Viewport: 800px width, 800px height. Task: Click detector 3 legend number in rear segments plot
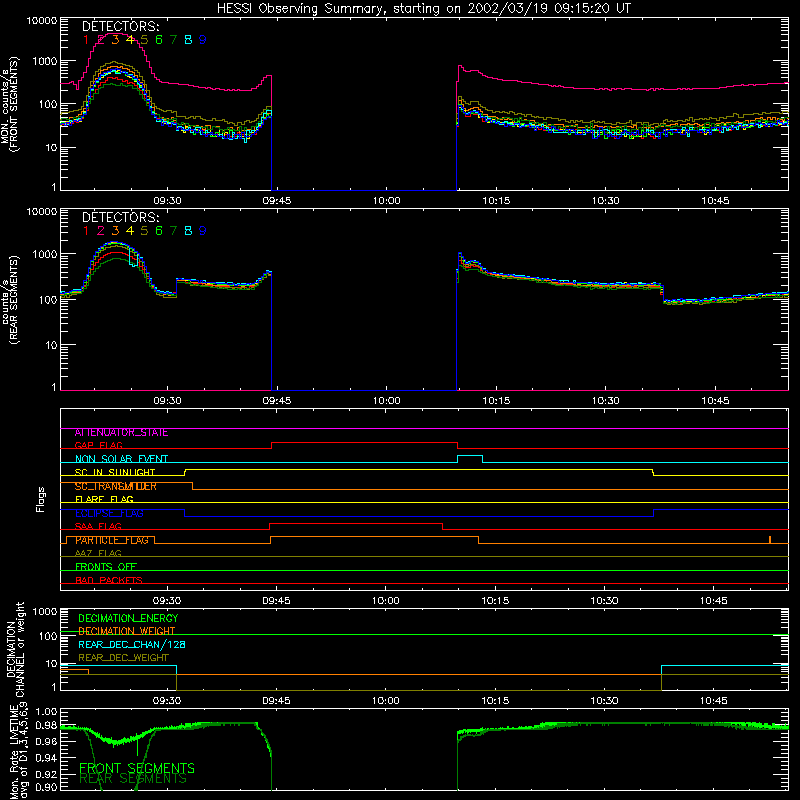pyautogui.click(x=115, y=231)
